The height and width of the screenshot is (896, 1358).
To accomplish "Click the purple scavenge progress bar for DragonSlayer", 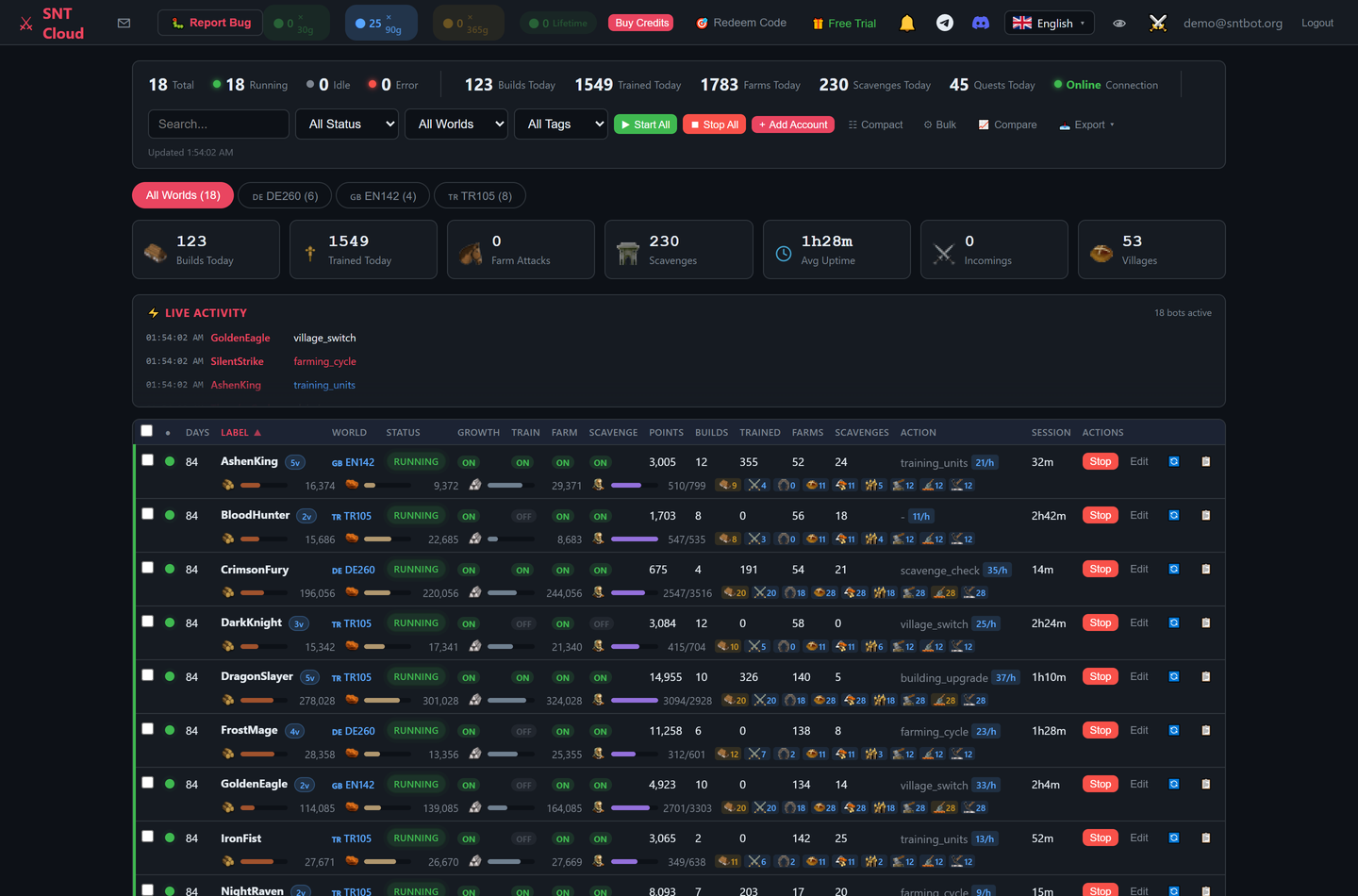I will tap(635, 701).
